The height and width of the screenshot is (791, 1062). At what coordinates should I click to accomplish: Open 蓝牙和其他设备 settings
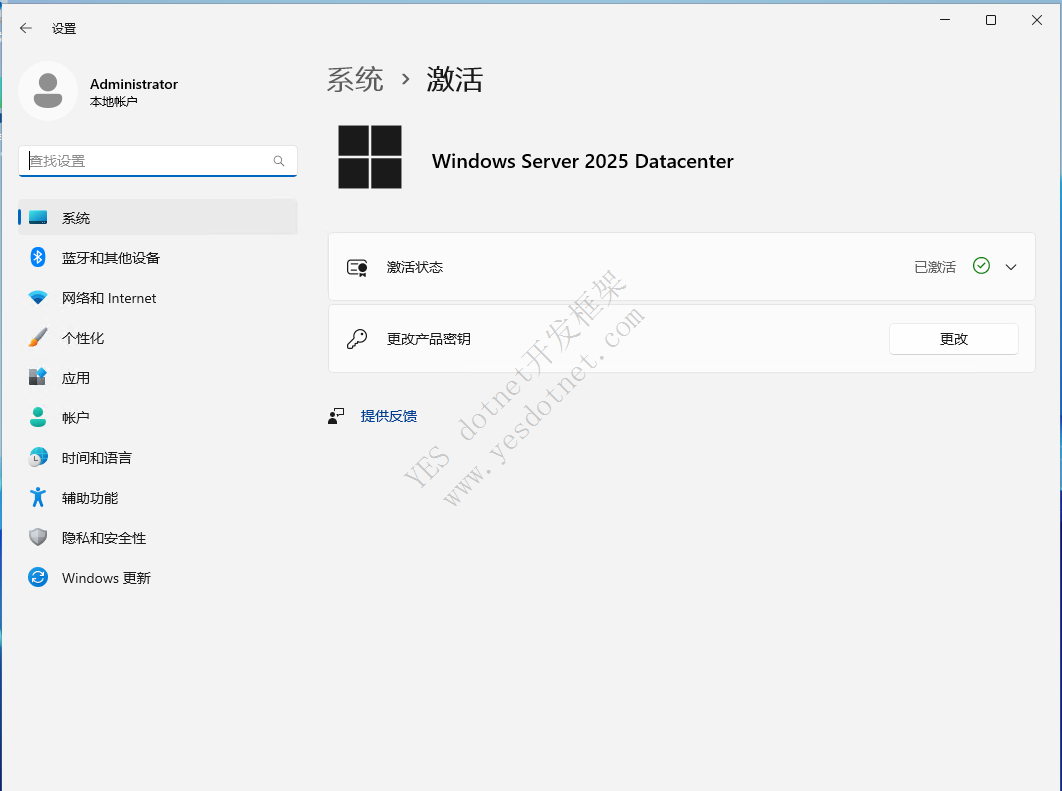[158, 257]
